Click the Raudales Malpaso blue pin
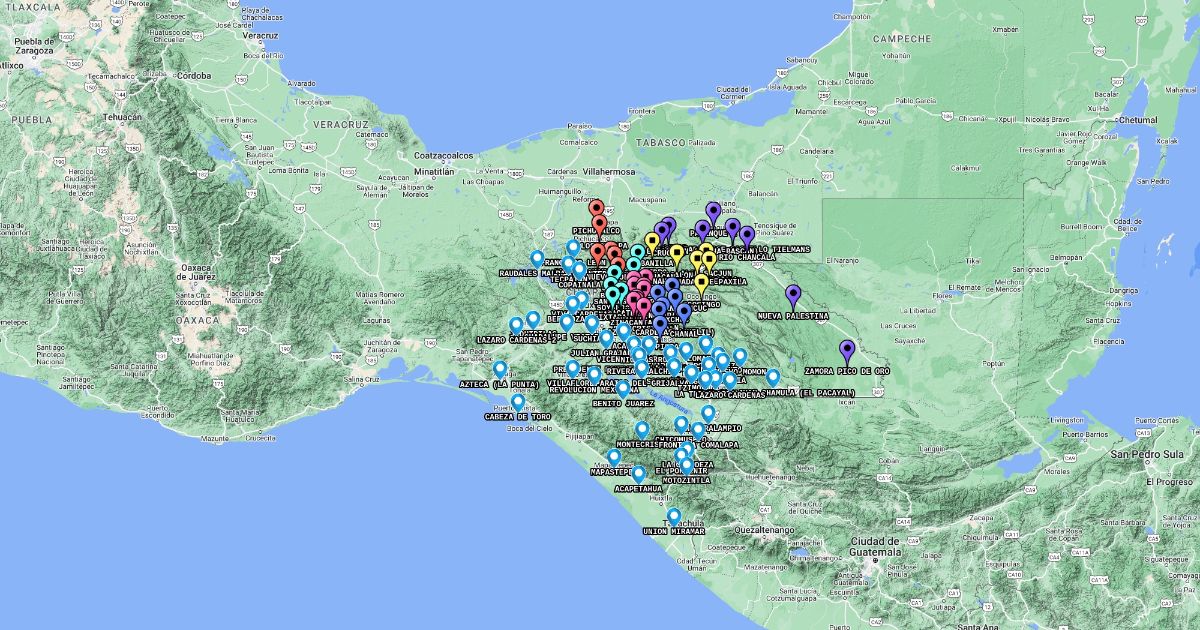 click(537, 259)
